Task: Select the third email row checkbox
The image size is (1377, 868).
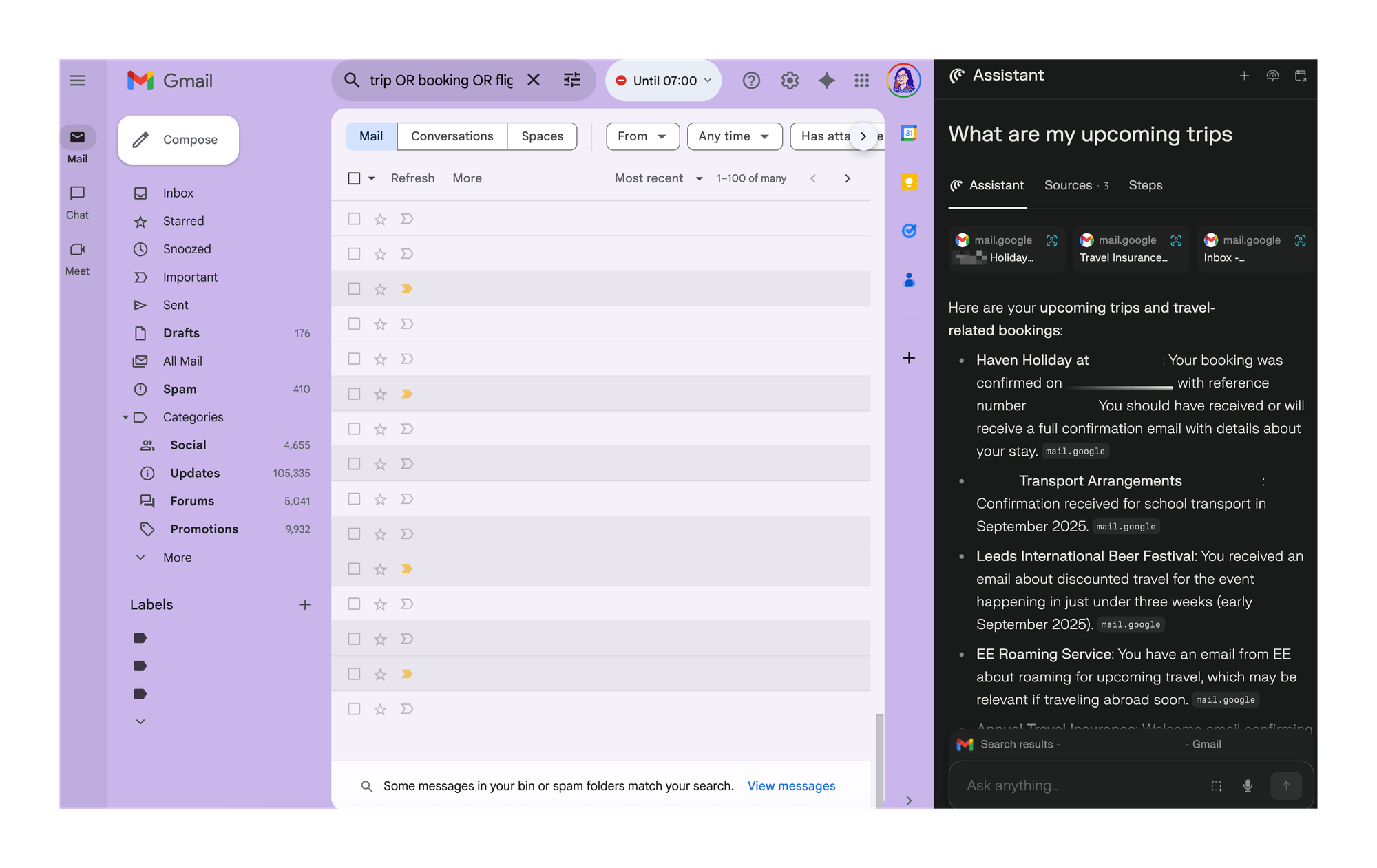Action: coord(354,289)
